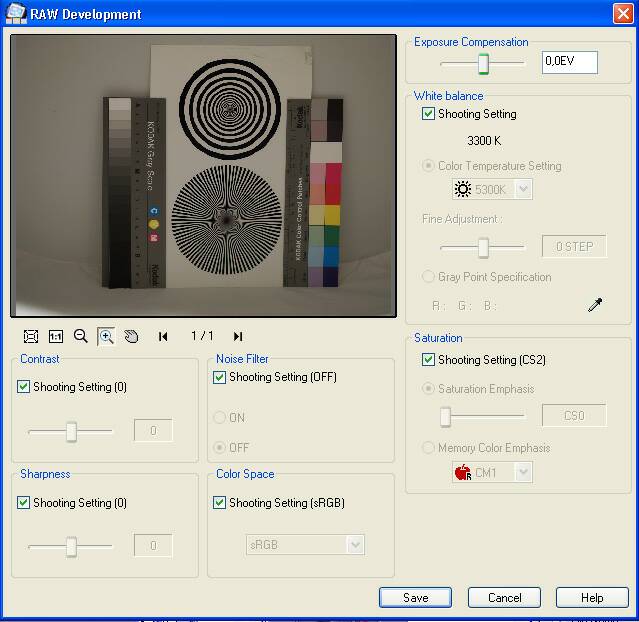Toggle Saturation Shooting Setting (CS2) checkbox
The width and height of the screenshot is (639, 622).
pos(429,360)
